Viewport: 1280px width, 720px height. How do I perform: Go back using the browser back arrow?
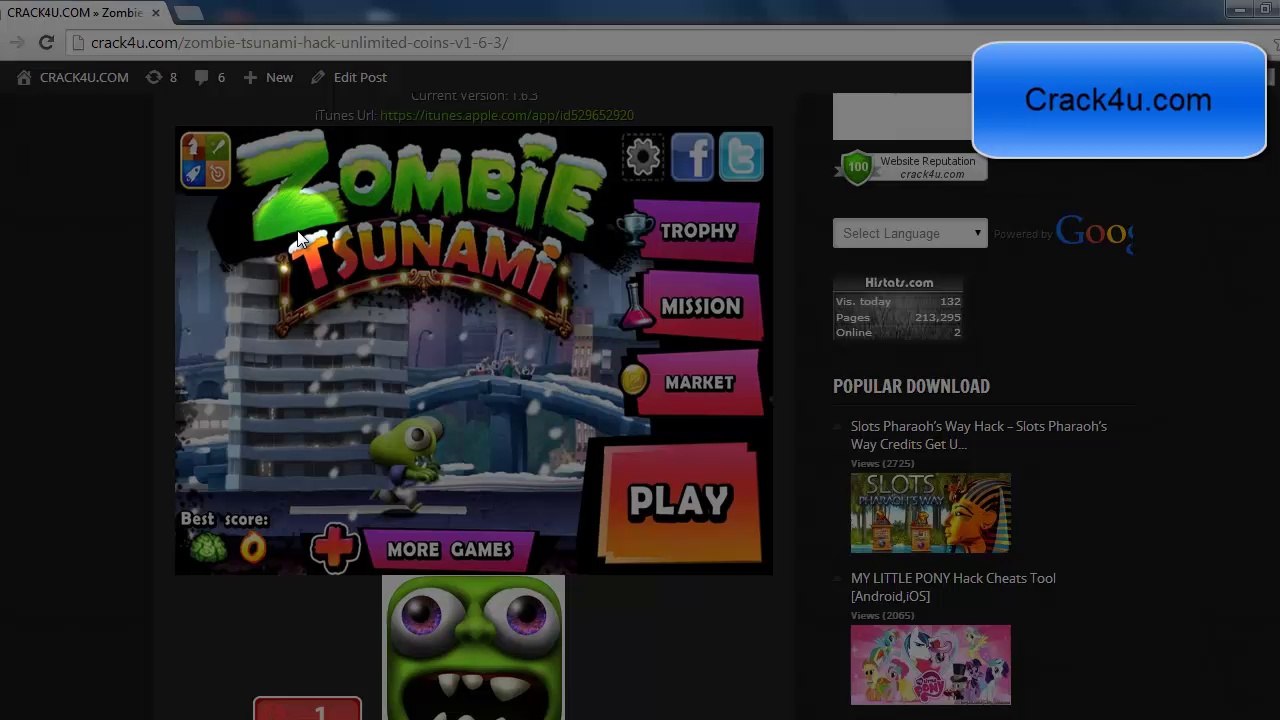pyautogui.click(x=16, y=42)
